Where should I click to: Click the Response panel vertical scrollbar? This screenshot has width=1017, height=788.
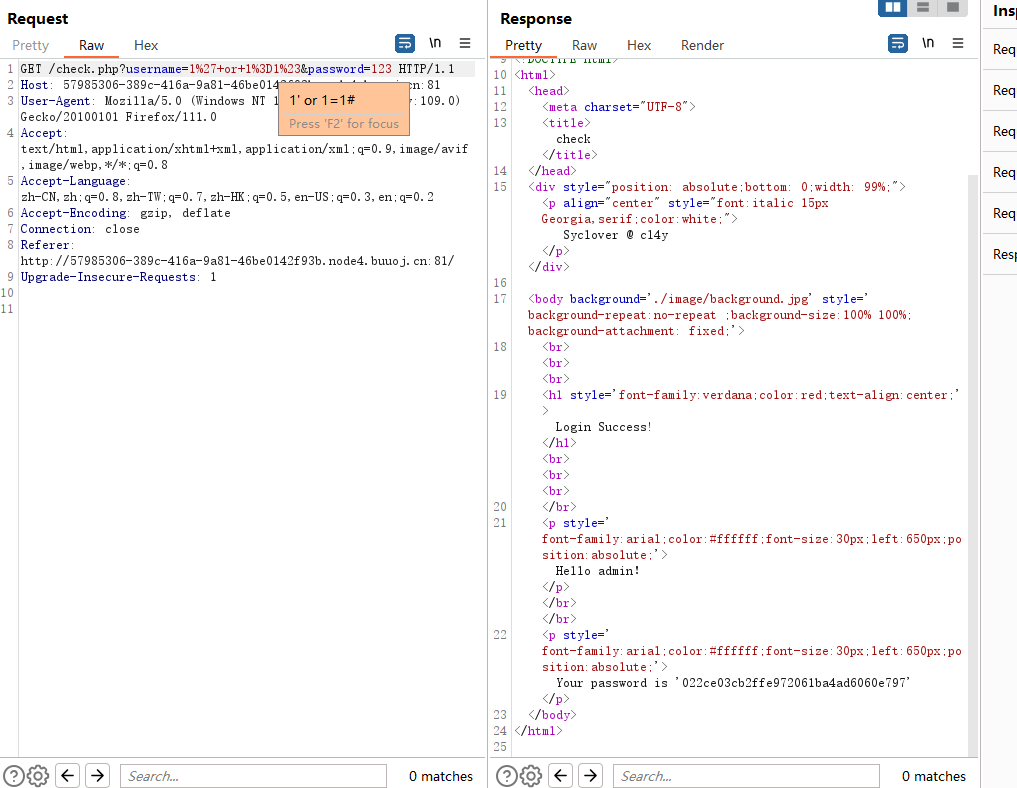[972, 464]
